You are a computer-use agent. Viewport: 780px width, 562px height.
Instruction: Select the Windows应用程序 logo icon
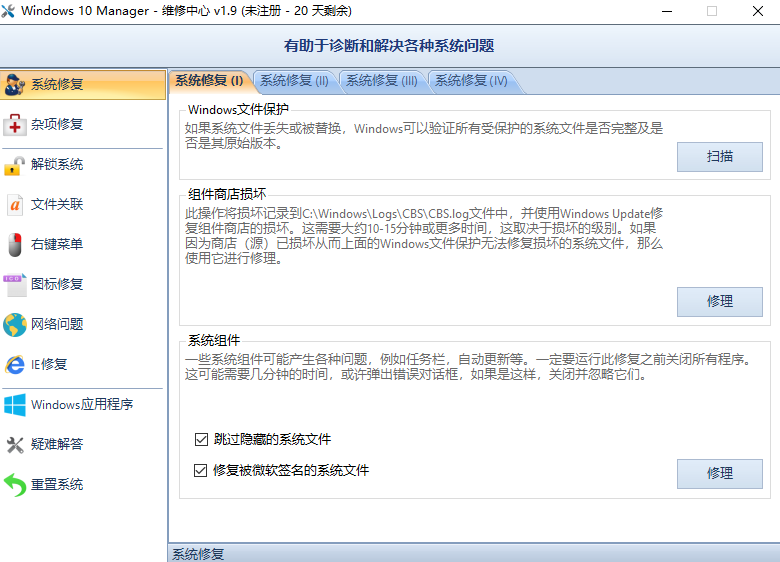click(14, 404)
